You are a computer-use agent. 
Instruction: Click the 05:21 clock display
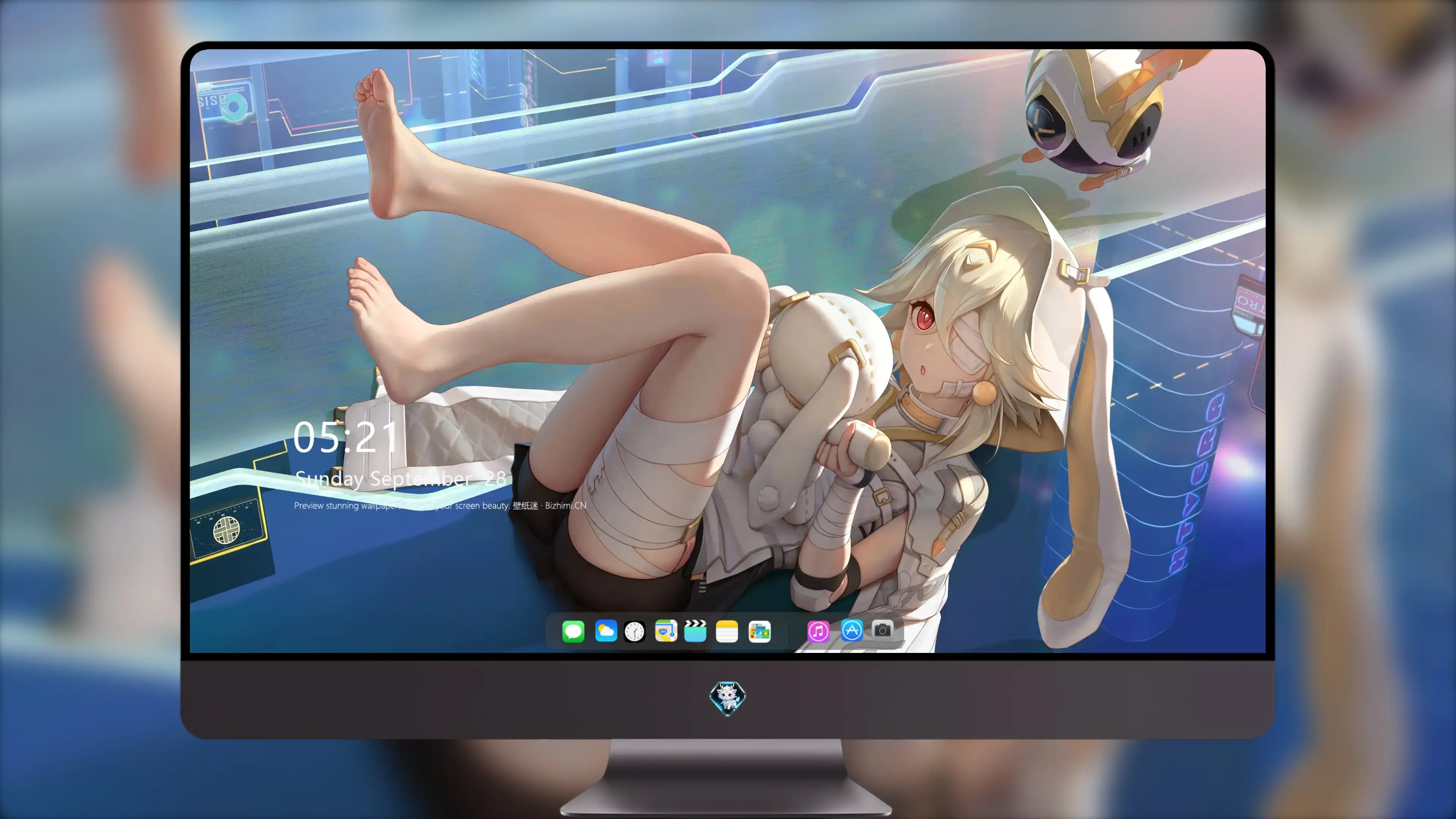345,437
